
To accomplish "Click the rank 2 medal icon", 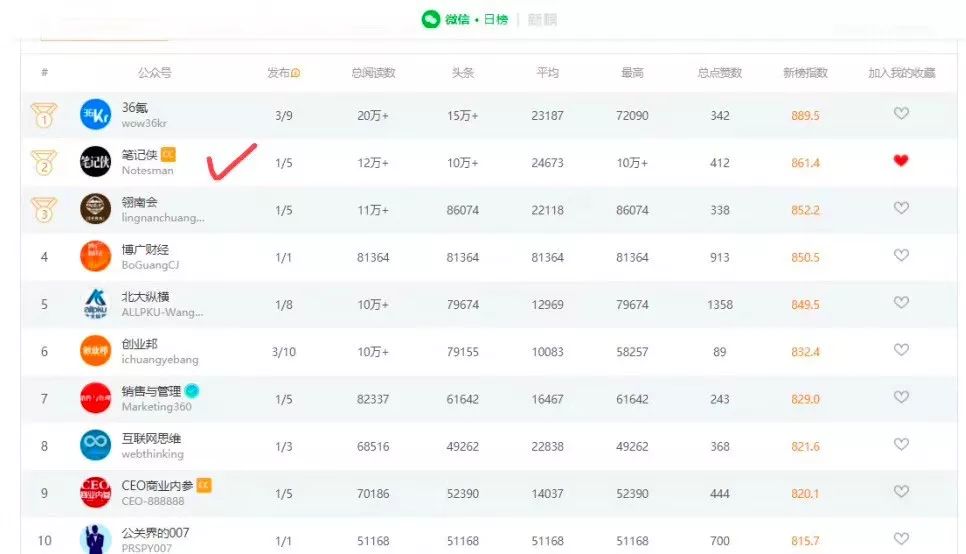I will [x=44, y=162].
